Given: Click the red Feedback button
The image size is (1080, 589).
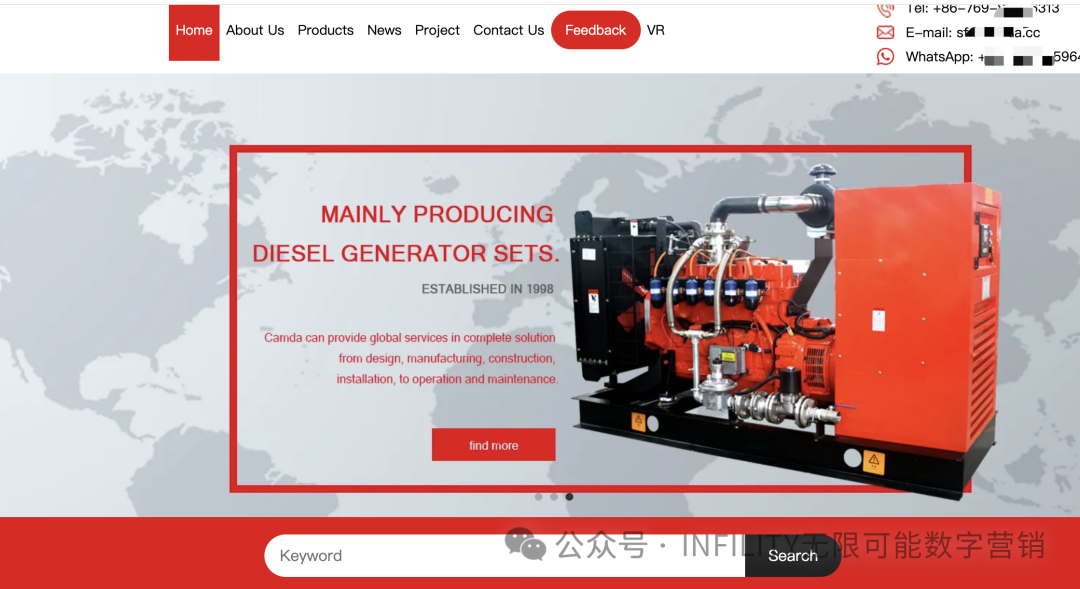Looking at the screenshot, I should tap(596, 30).
